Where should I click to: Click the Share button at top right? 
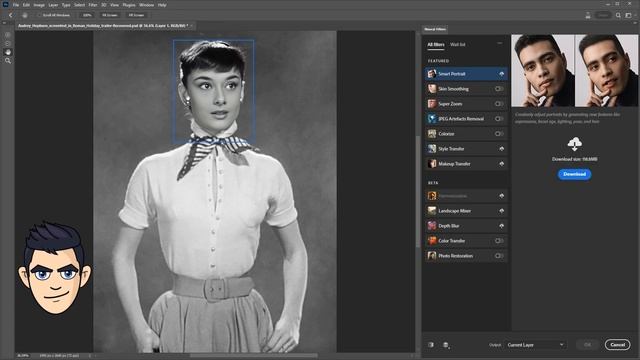point(603,15)
